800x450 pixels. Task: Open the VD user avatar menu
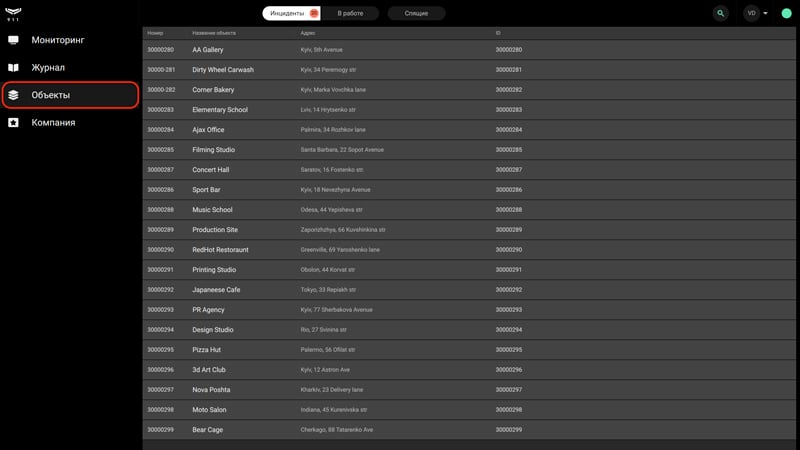(x=751, y=13)
